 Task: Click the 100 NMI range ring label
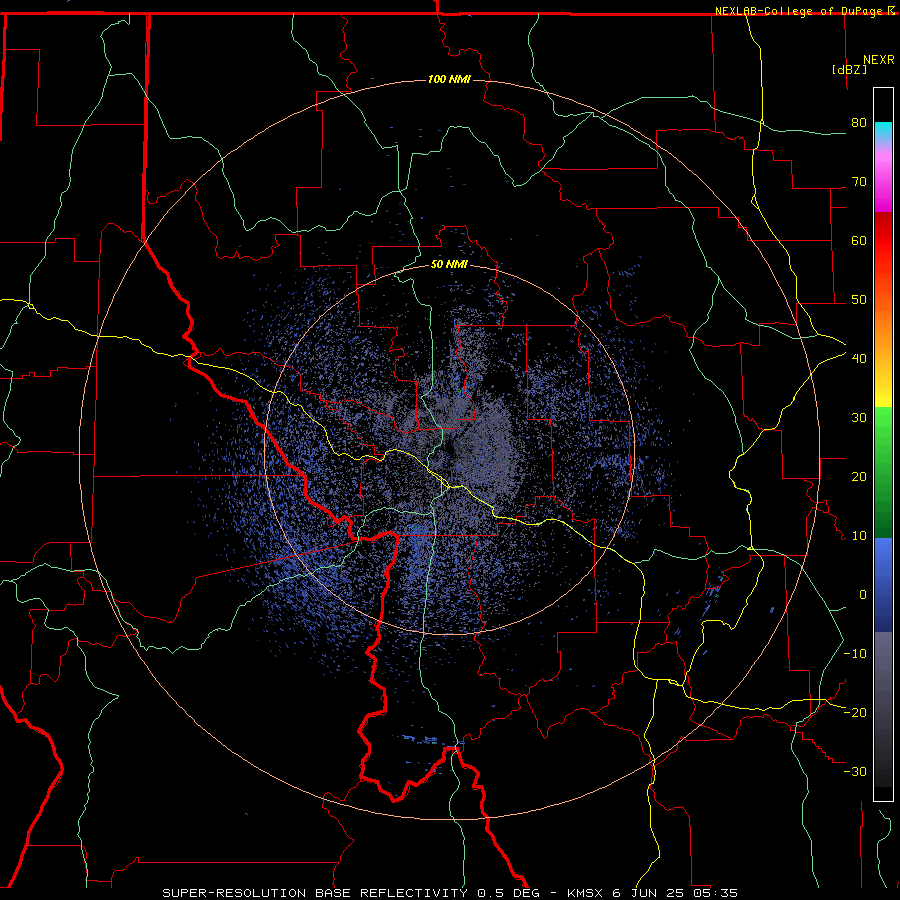click(x=449, y=79)
